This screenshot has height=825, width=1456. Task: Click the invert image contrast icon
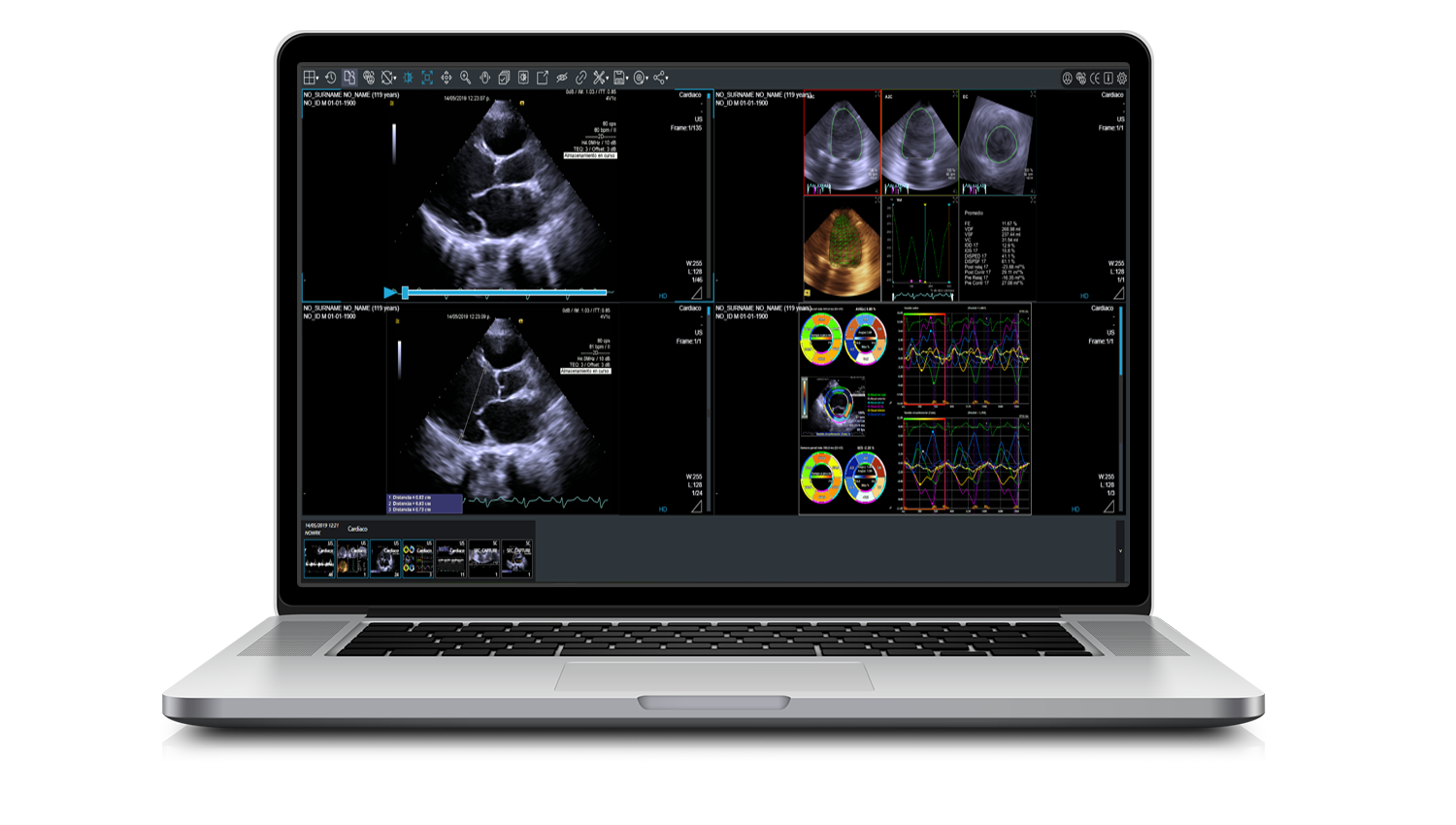click(523, 78)
